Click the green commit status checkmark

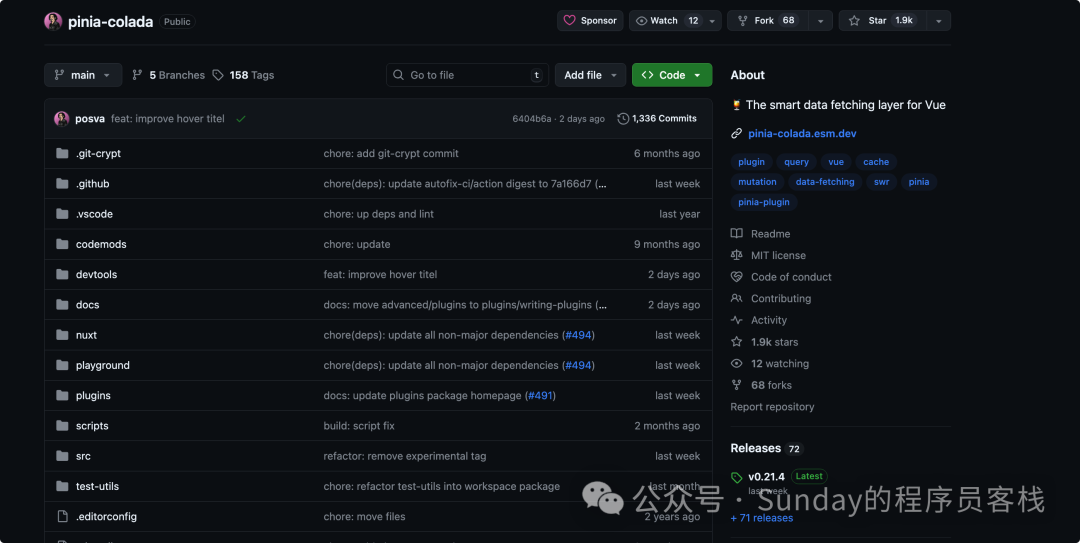tap(240, 119)
